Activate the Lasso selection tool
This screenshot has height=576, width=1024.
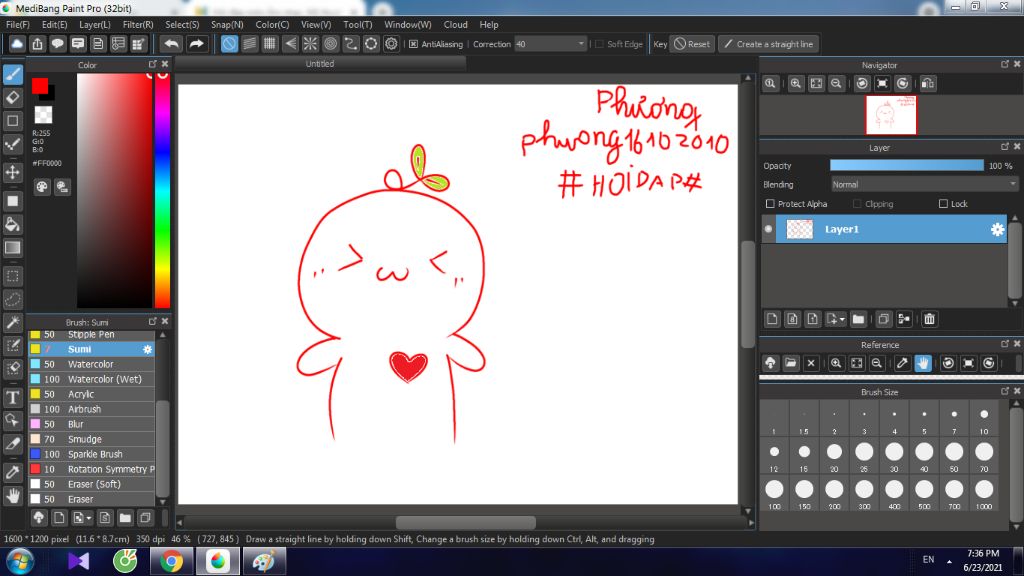coord(12,299)
